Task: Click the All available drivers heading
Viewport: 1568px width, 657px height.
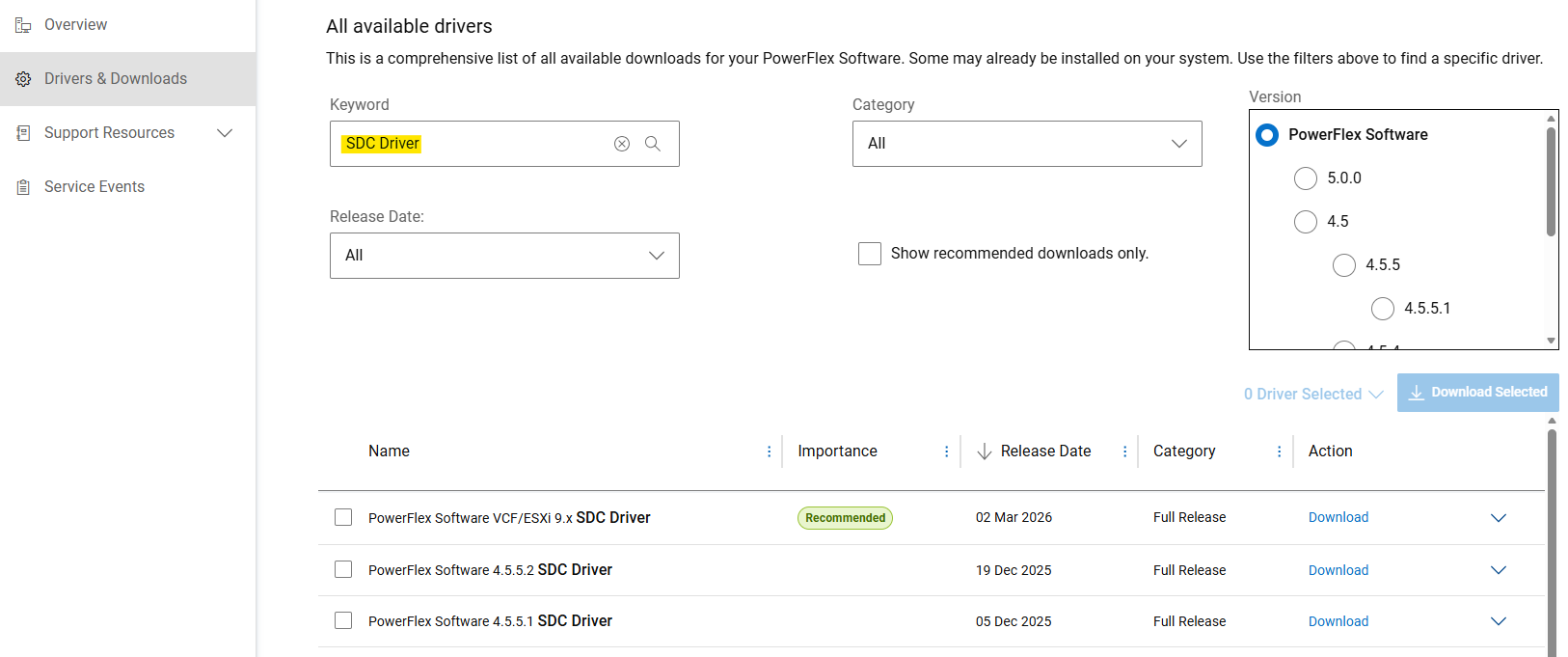Action: click(409, 27)
